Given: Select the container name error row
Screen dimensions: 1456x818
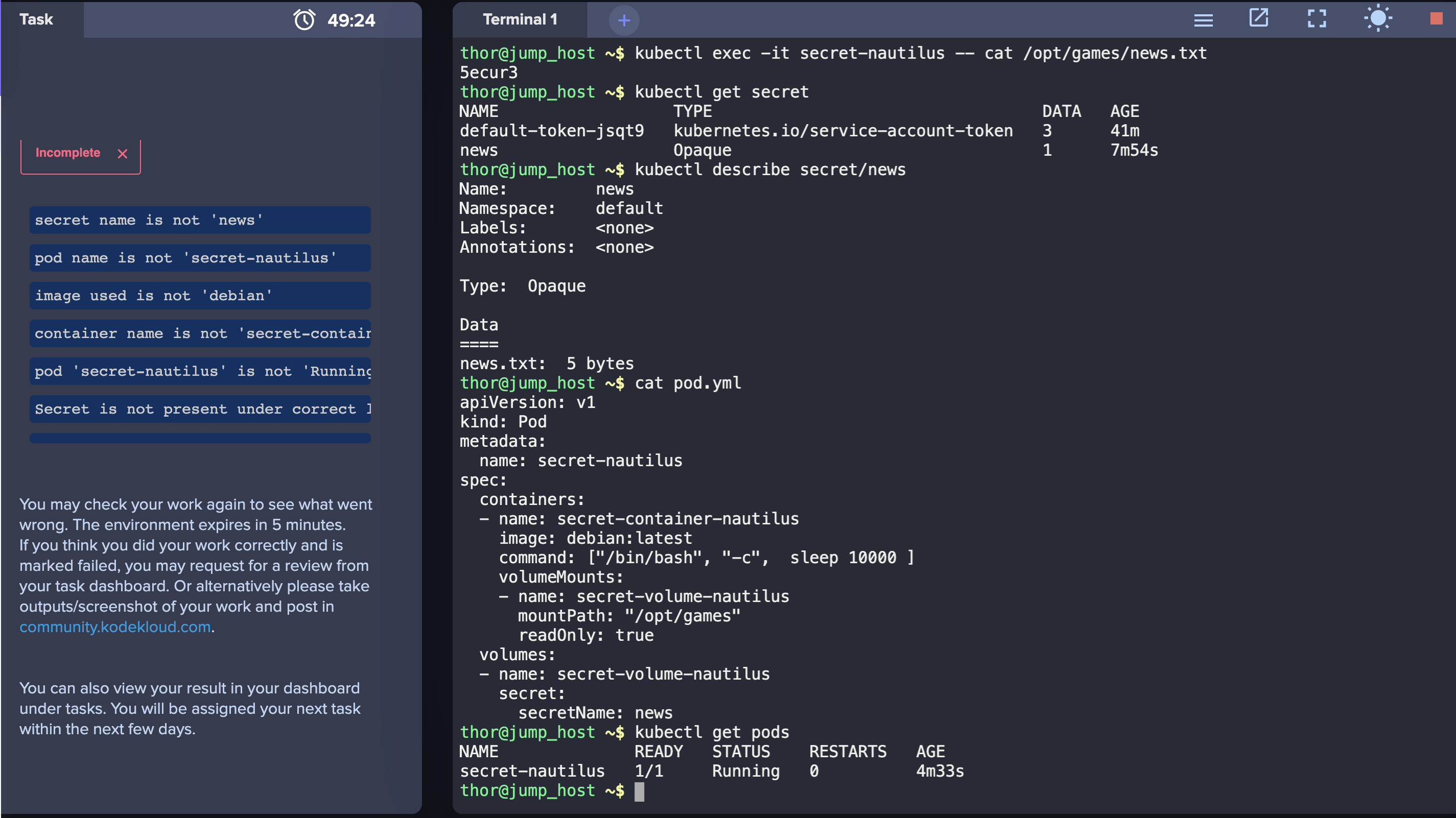Looking at the screenshot, I should 200,334.
